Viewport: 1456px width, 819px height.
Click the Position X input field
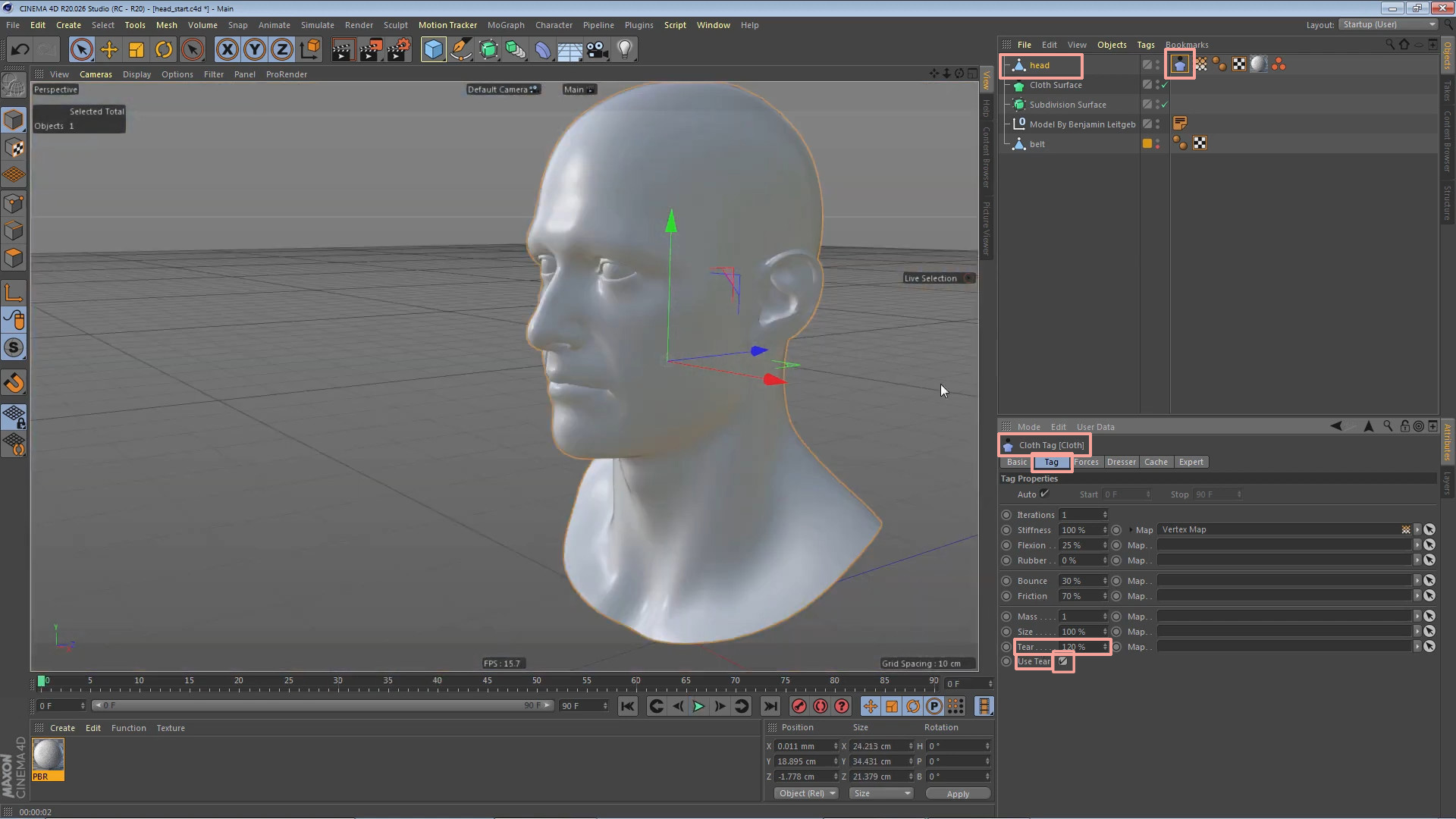[x=806, y=746]
